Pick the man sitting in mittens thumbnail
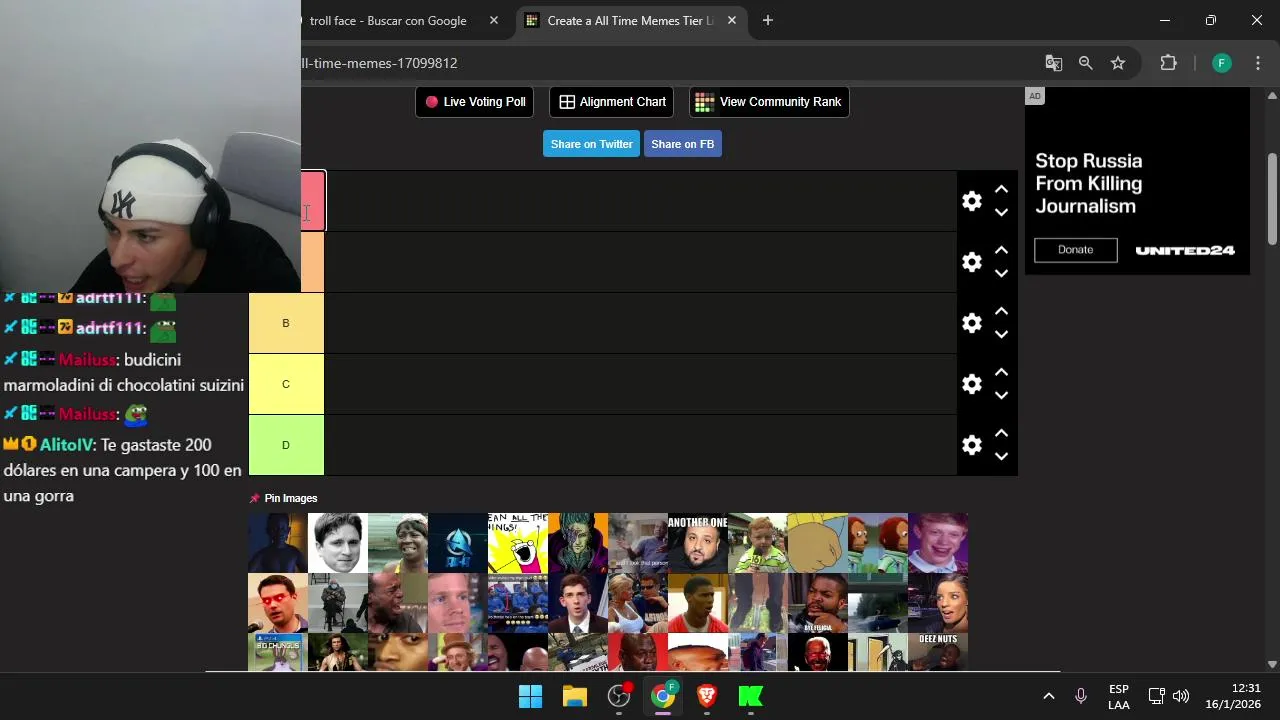1280x720 pixels. tap(338, 603)
